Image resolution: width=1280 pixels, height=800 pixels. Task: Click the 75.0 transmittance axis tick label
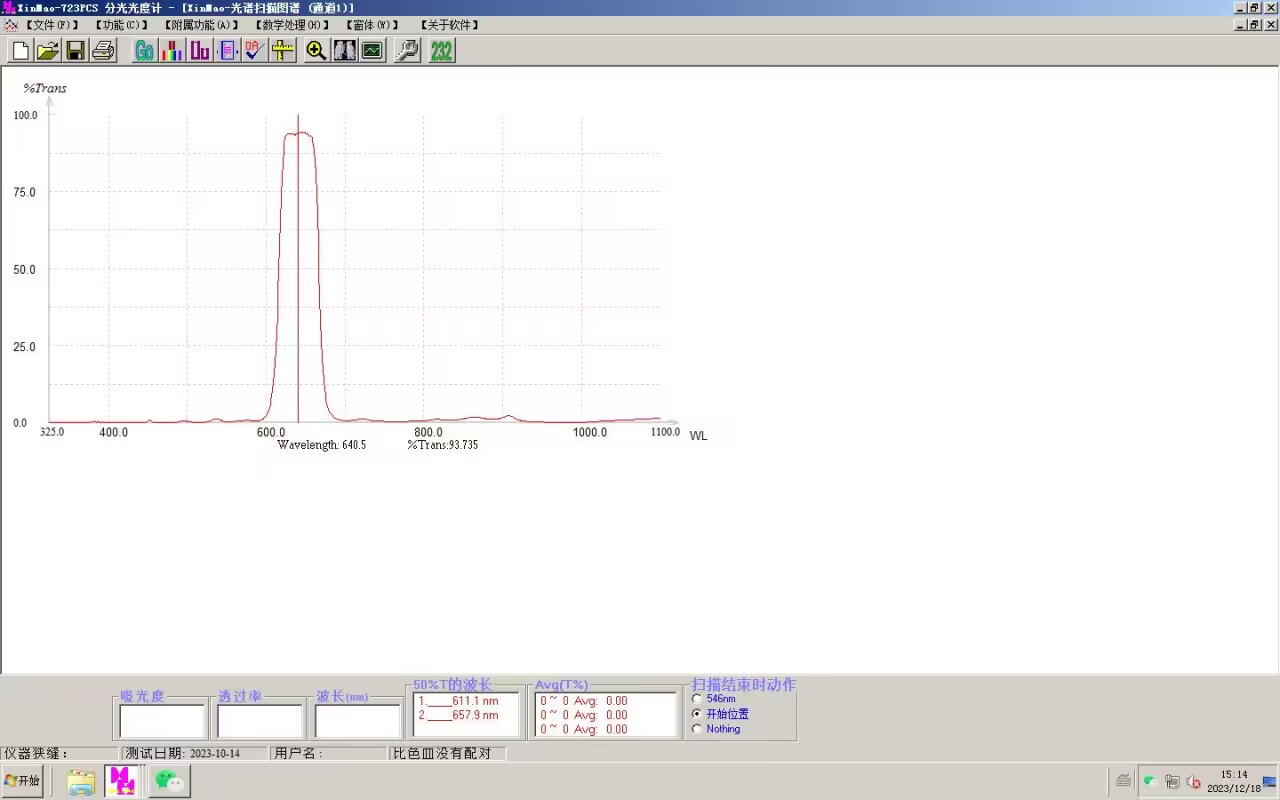pos(25,192)
